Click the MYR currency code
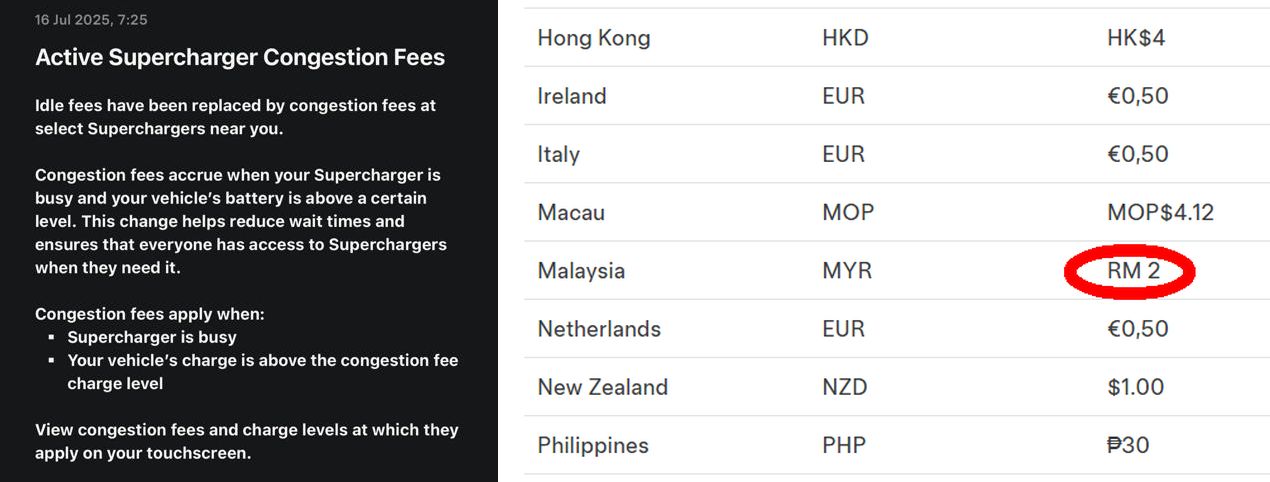Viewport: 1270px width, 482px height. (x=847, y=271)
